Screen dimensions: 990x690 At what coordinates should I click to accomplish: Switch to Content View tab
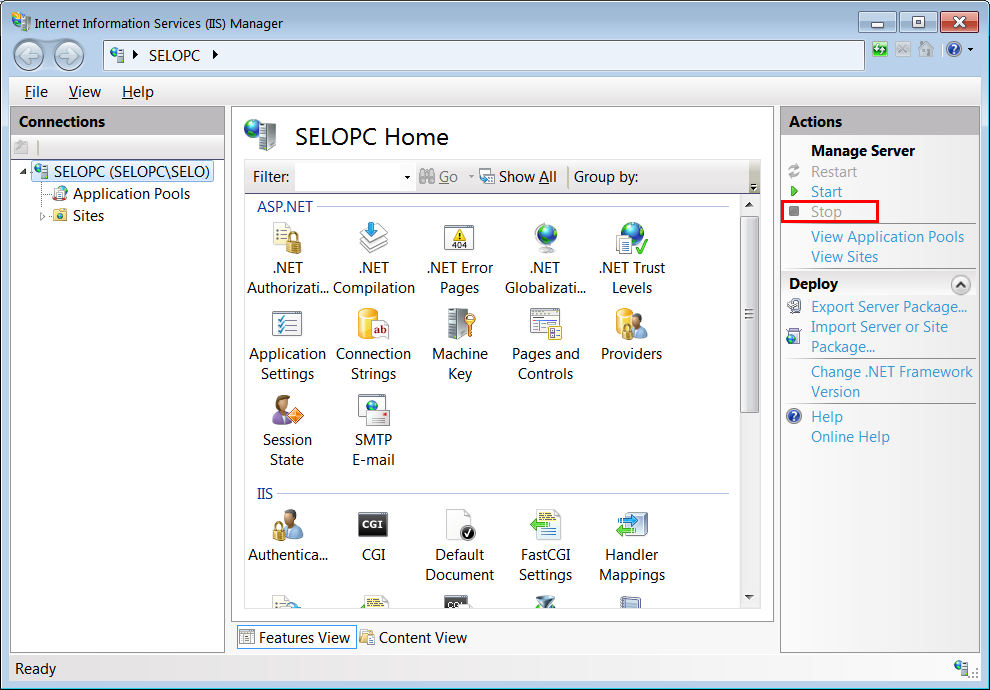click(x=414, y=638)
